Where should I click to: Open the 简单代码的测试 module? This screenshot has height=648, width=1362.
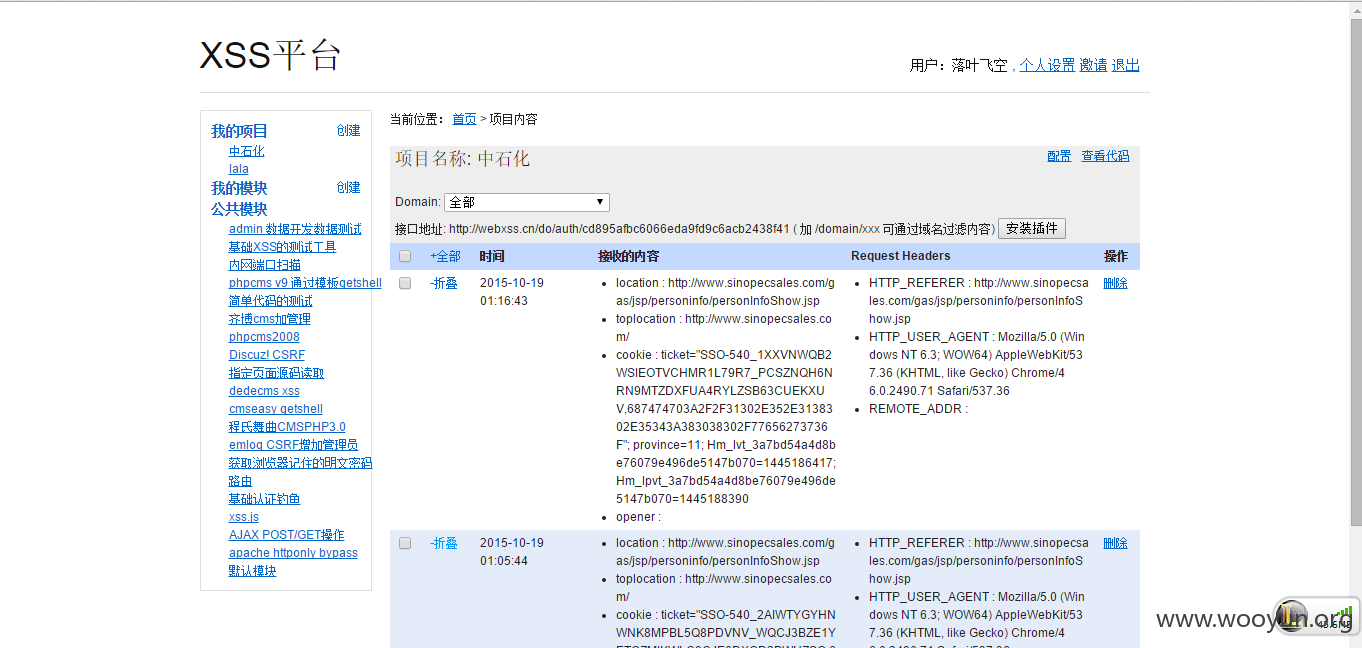[x=270, y=301]
